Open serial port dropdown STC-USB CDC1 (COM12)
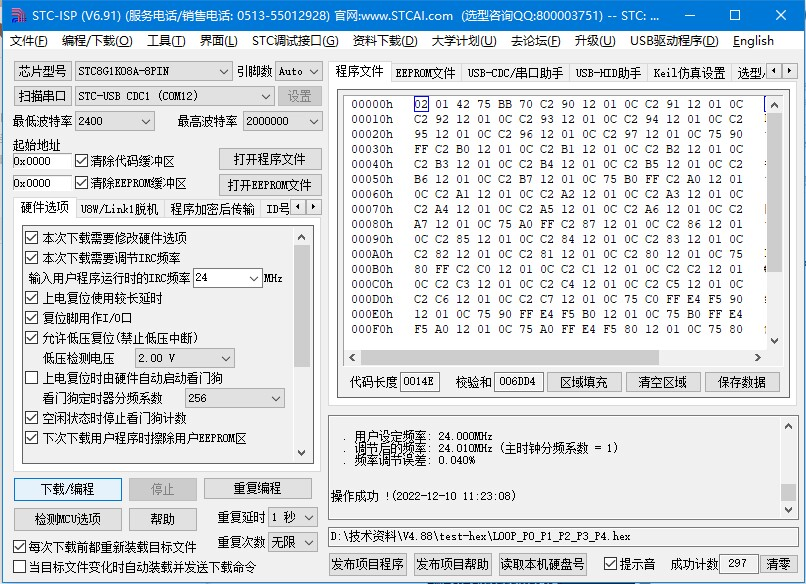This screenshot has height=584, width=806. 174,96
